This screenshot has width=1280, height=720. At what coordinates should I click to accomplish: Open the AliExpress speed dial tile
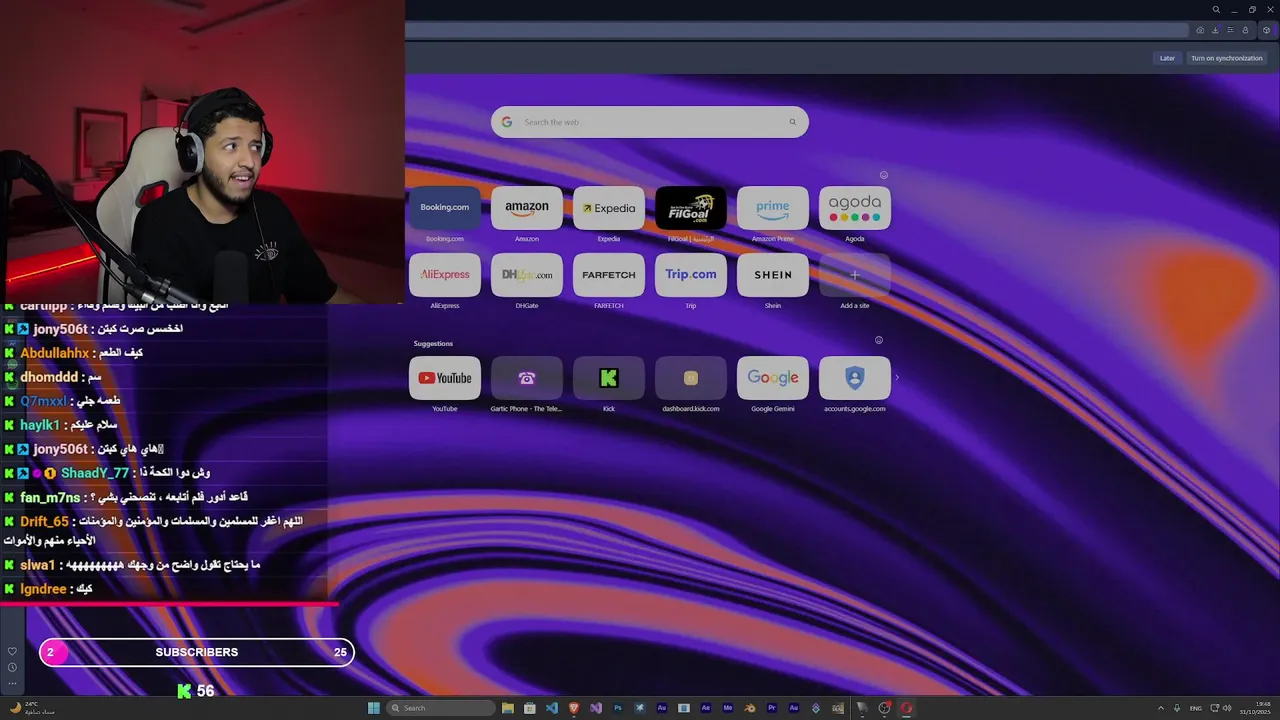tap(445, 275)
